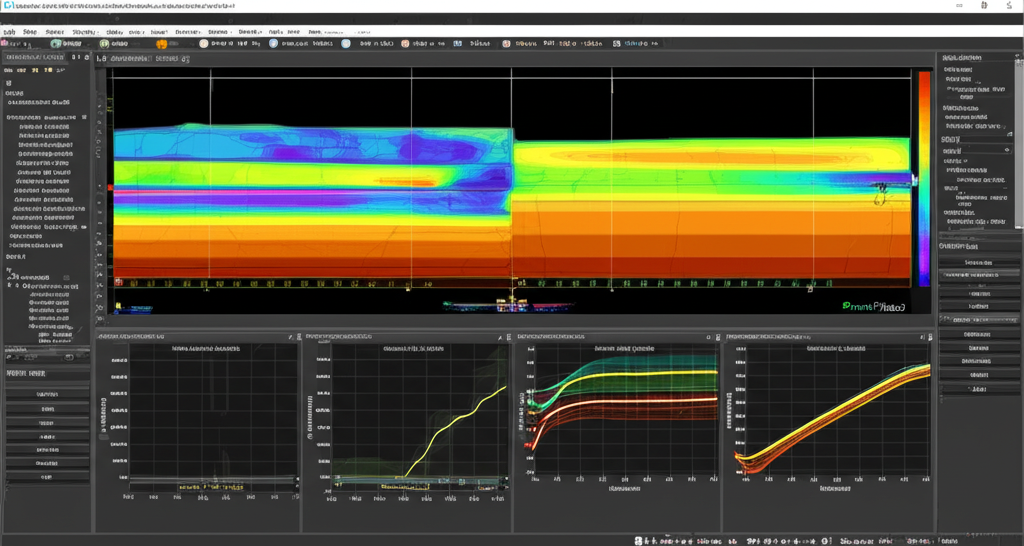The height and width of the screenshot is (546, 1024).
Task: Click the header icon on the yellow rising curve panel
Action: pyautogui.click(x=501, y=338)
